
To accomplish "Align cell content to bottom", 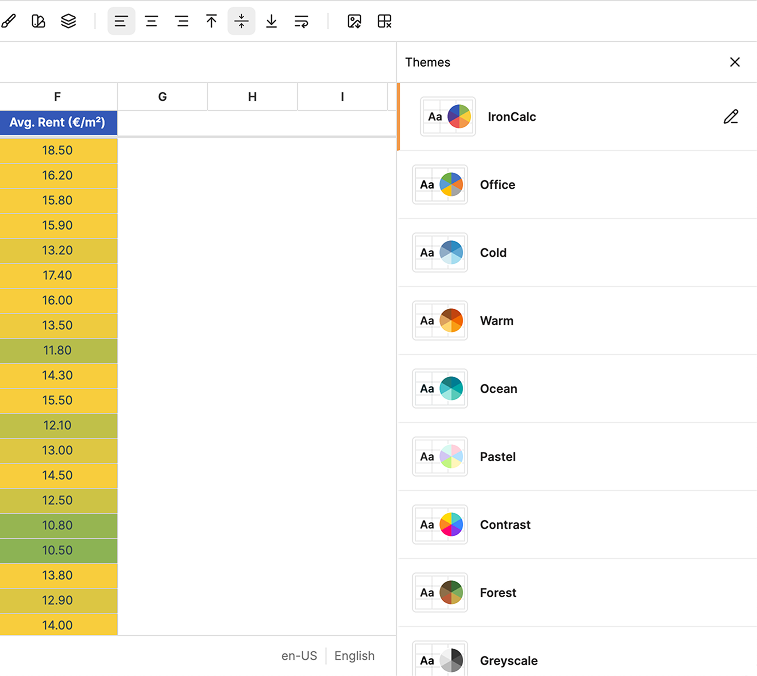I will click(271, 21).
